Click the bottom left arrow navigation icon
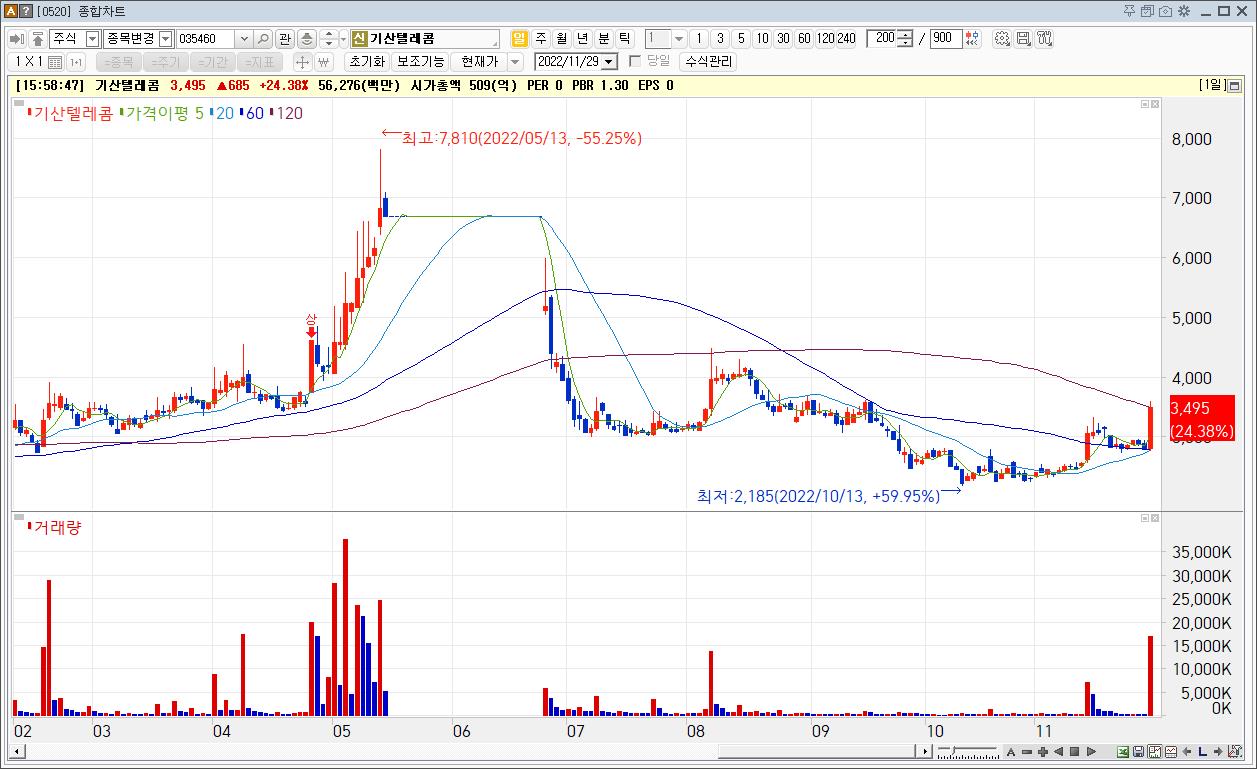The image size is (1257, 769). click(1187, 752)
